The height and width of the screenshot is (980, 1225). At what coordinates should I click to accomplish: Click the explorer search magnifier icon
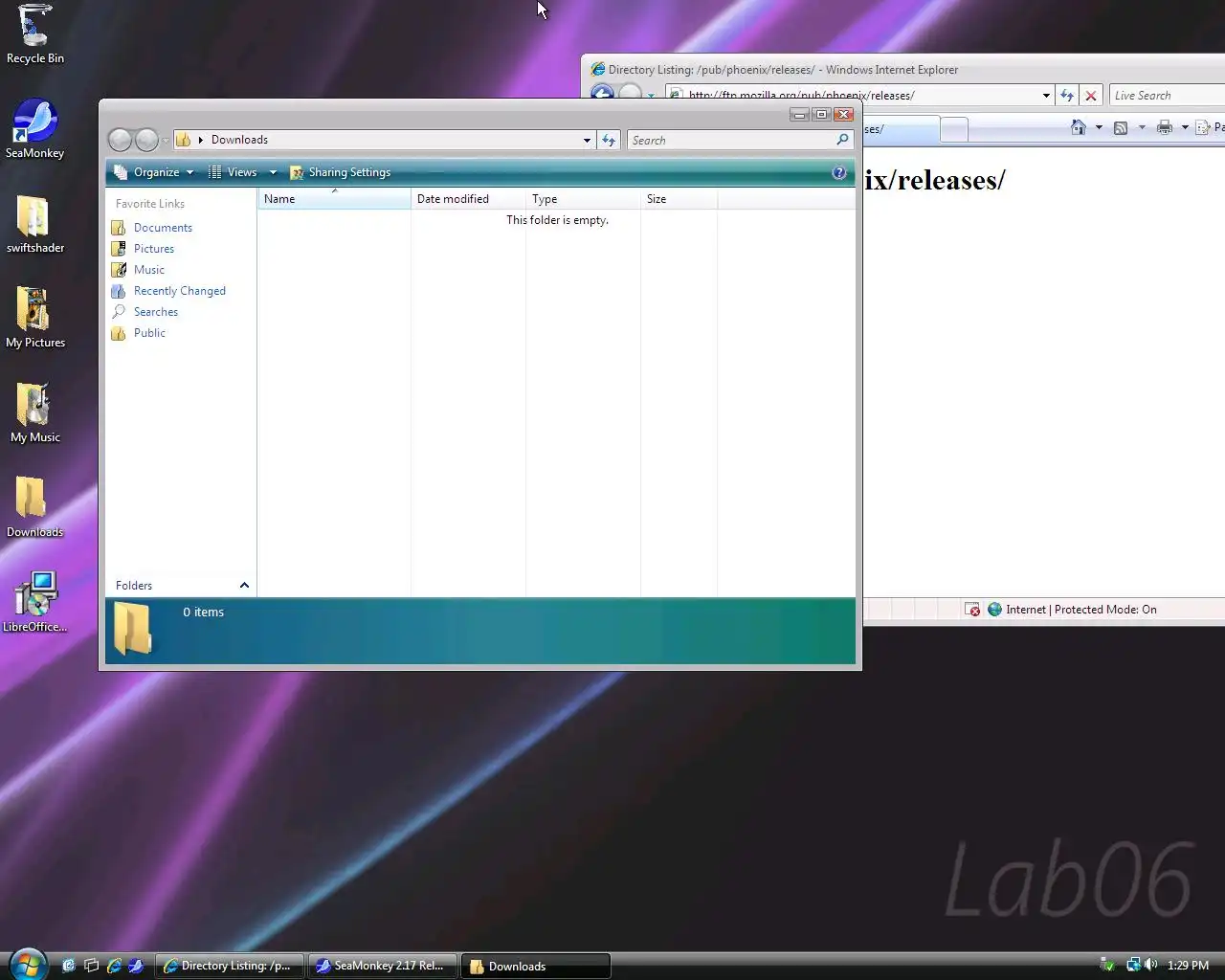pos(842,140)
